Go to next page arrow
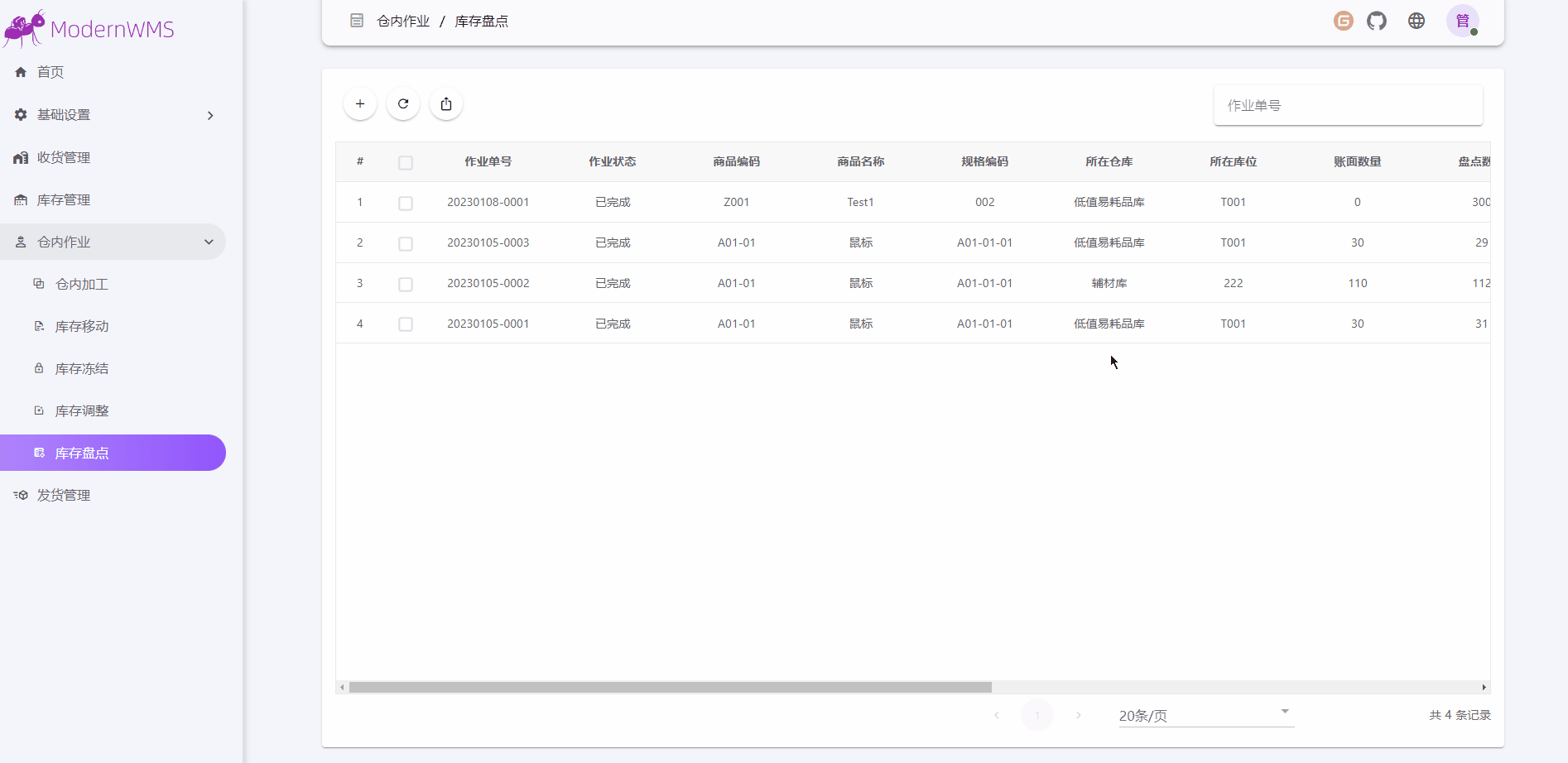Screen dimensions: 1568x763 point(1078,715)
